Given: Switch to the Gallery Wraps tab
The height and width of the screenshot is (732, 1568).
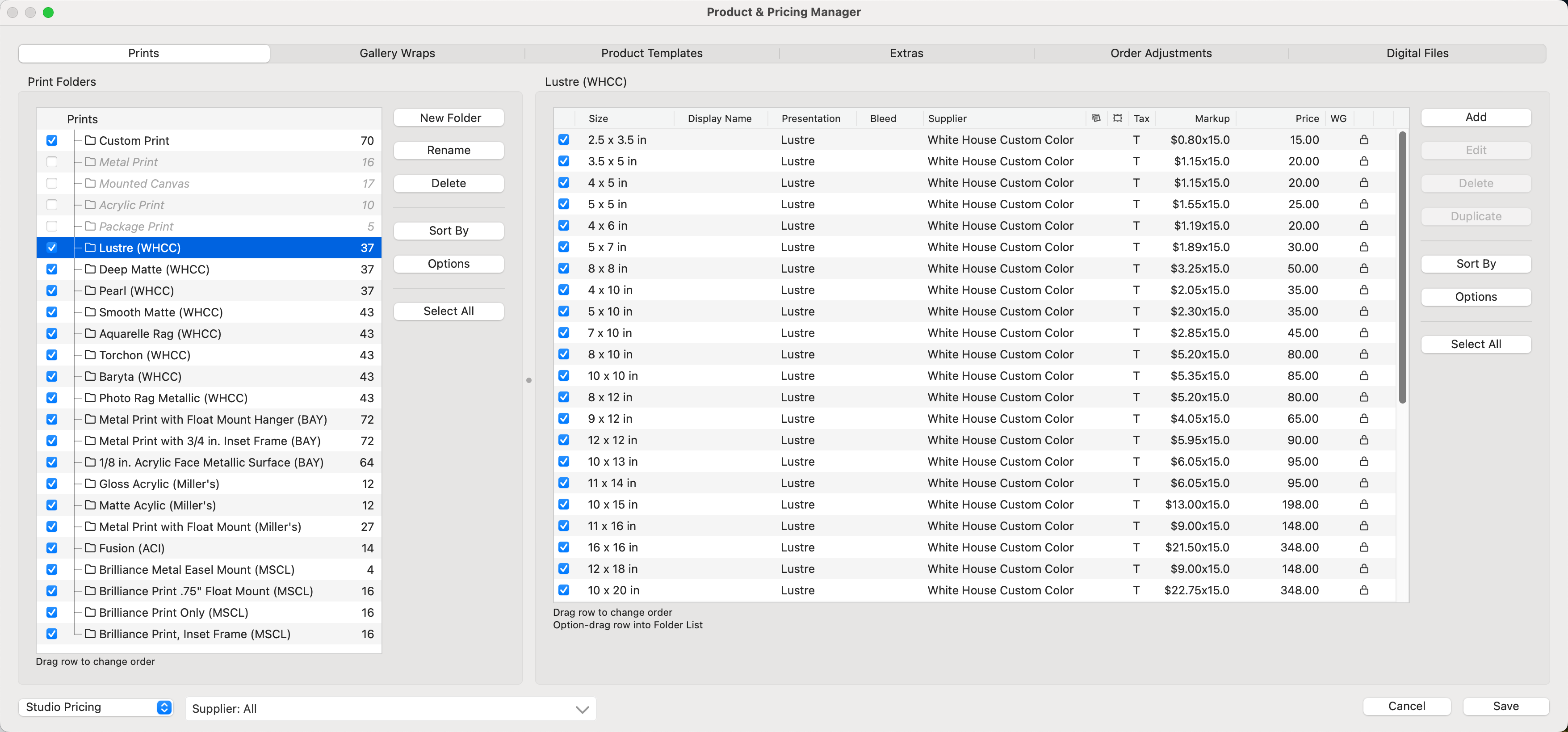Looking at the screenshot, I should pos(397,54).
